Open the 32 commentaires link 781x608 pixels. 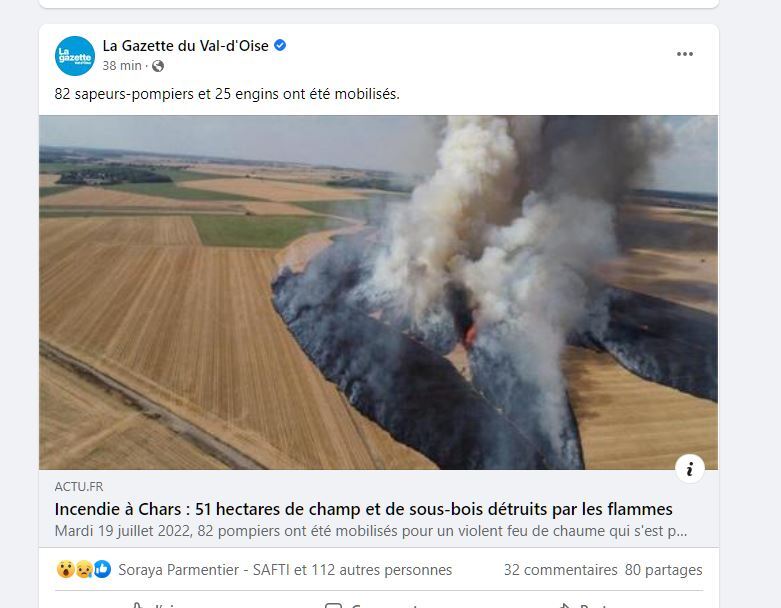point(560,570)
